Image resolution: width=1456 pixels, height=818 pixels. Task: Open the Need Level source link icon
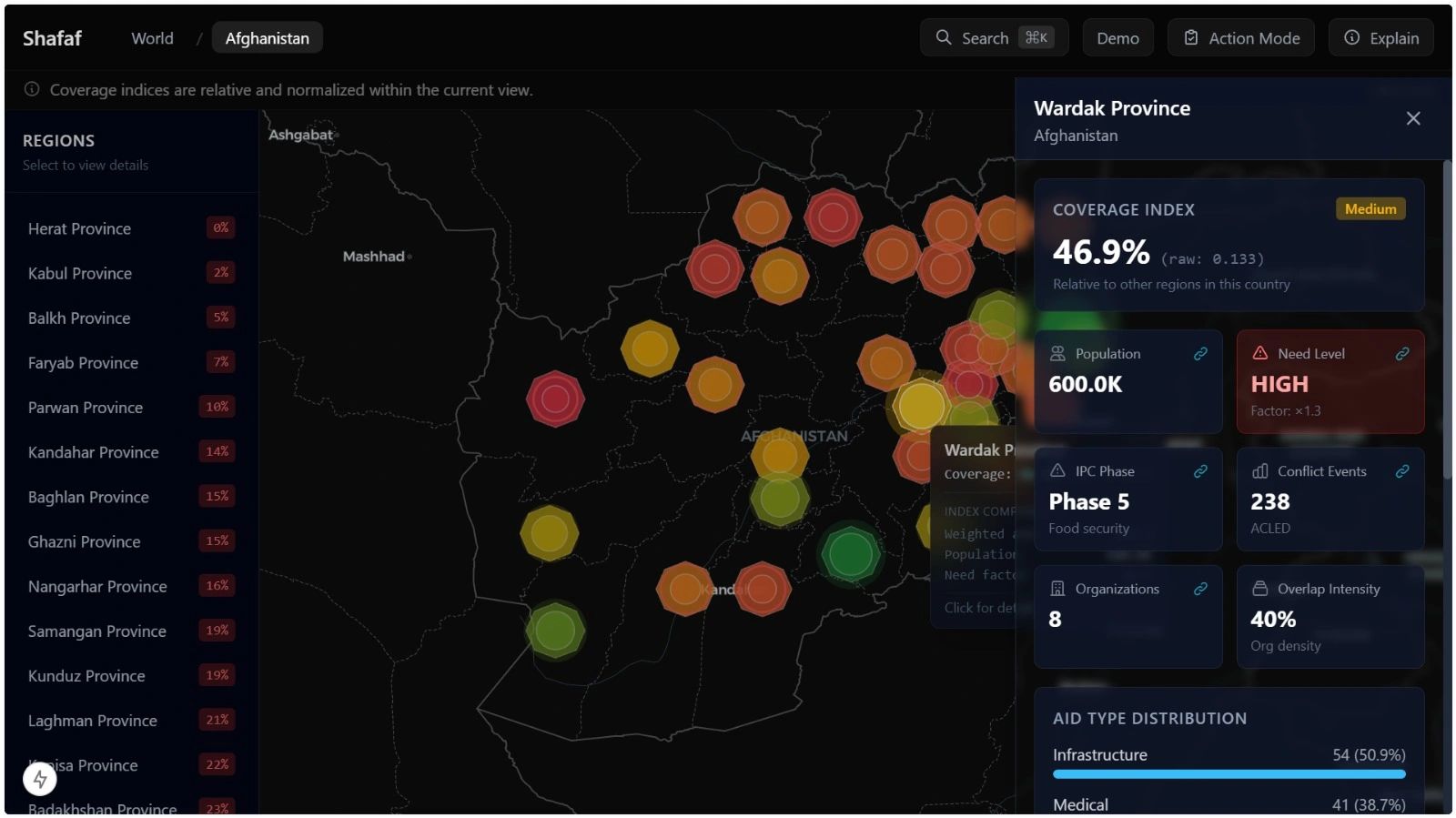1402,354
